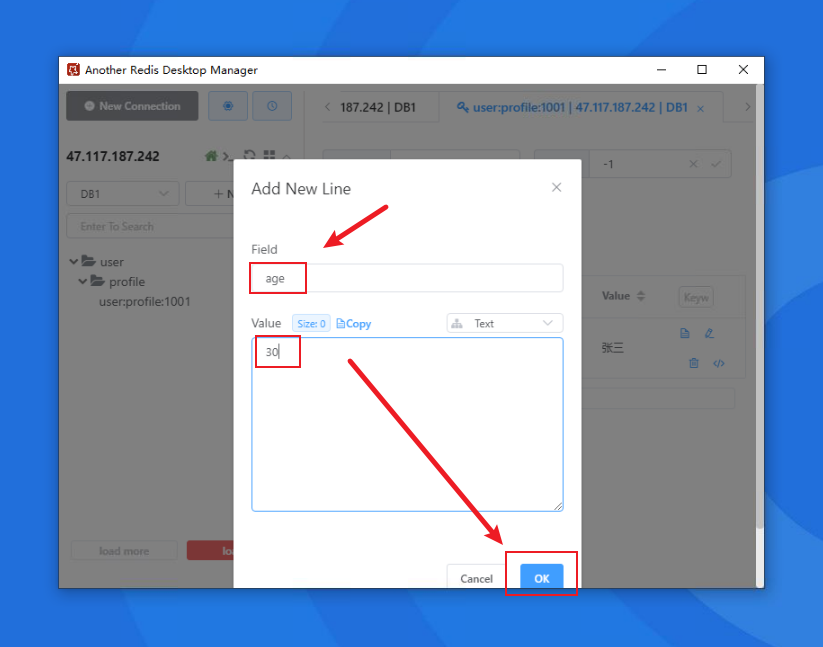Click the Another Redis Desktop Manager app icon
Image resolution: width=823 pixels, height=647 pixels.
(x=73, y=70)
